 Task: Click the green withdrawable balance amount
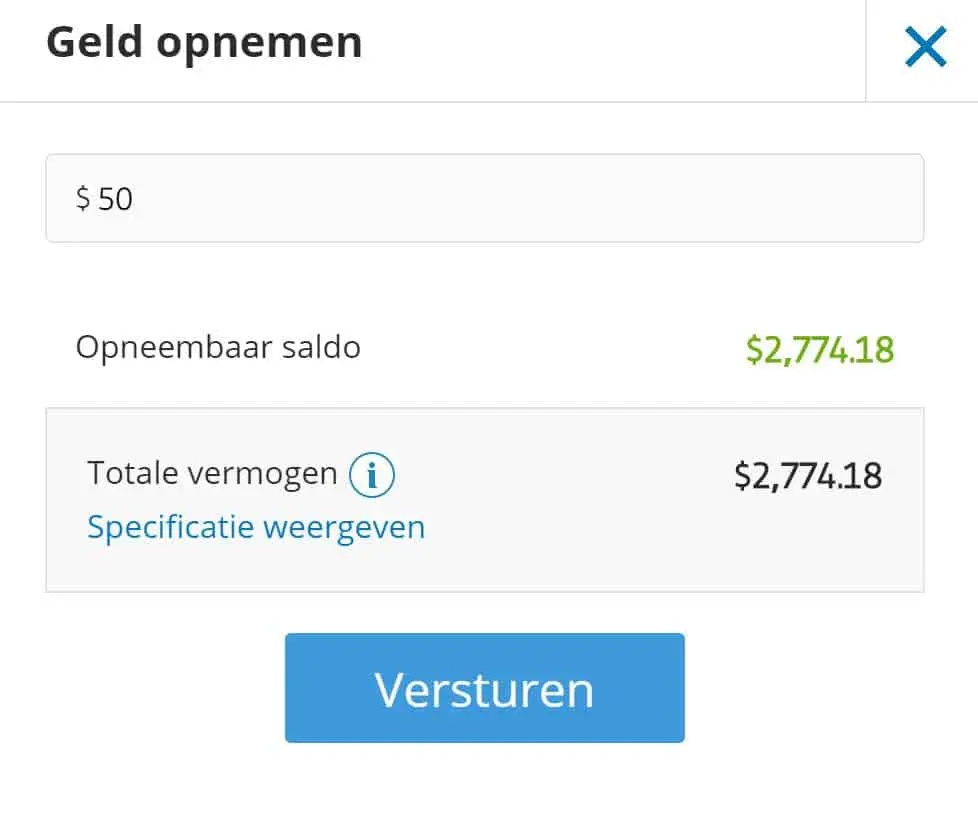pos(820,349)
